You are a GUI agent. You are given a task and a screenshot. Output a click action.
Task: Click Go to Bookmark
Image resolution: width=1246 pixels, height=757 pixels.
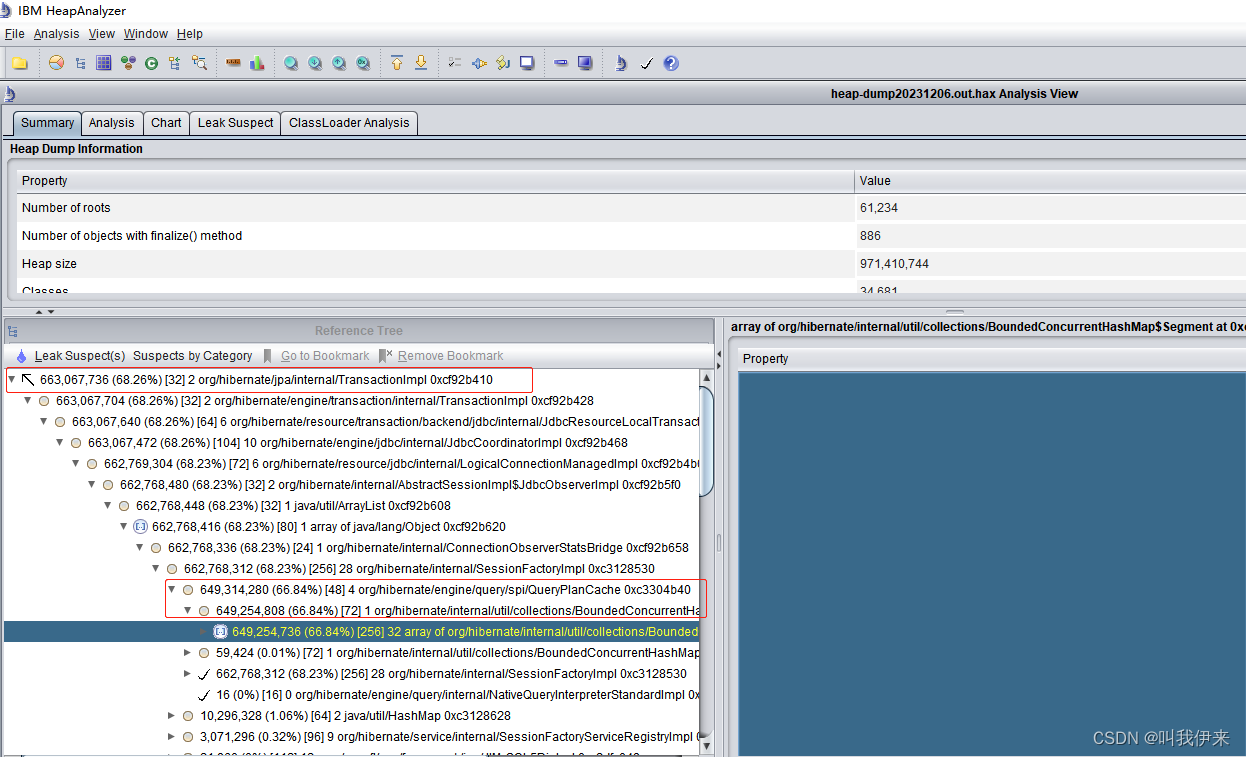pyautogui.click(x=325, y=356)
